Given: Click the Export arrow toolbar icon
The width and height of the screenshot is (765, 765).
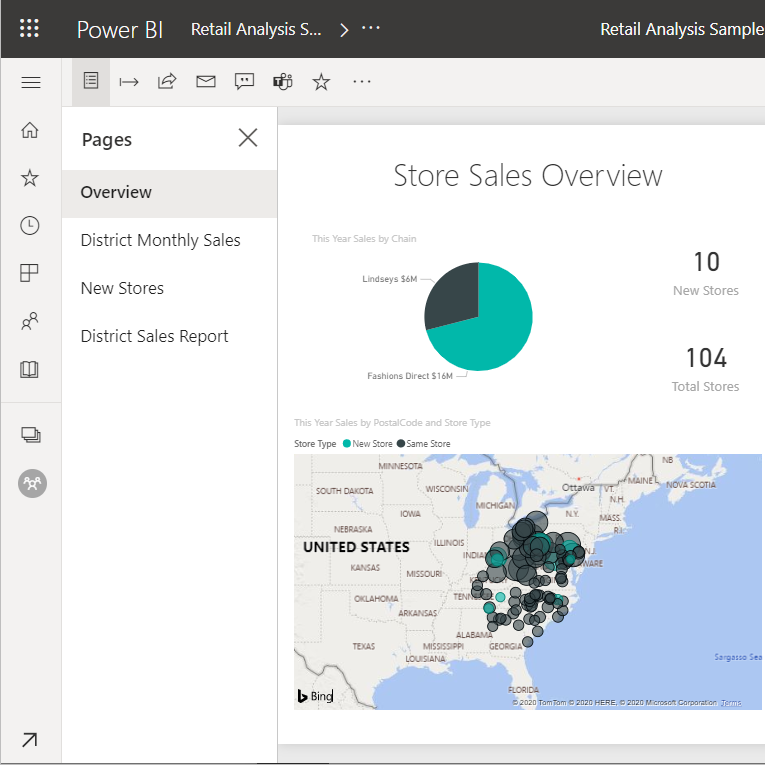Looking at the screenshot, I should [x=129, y=82].
